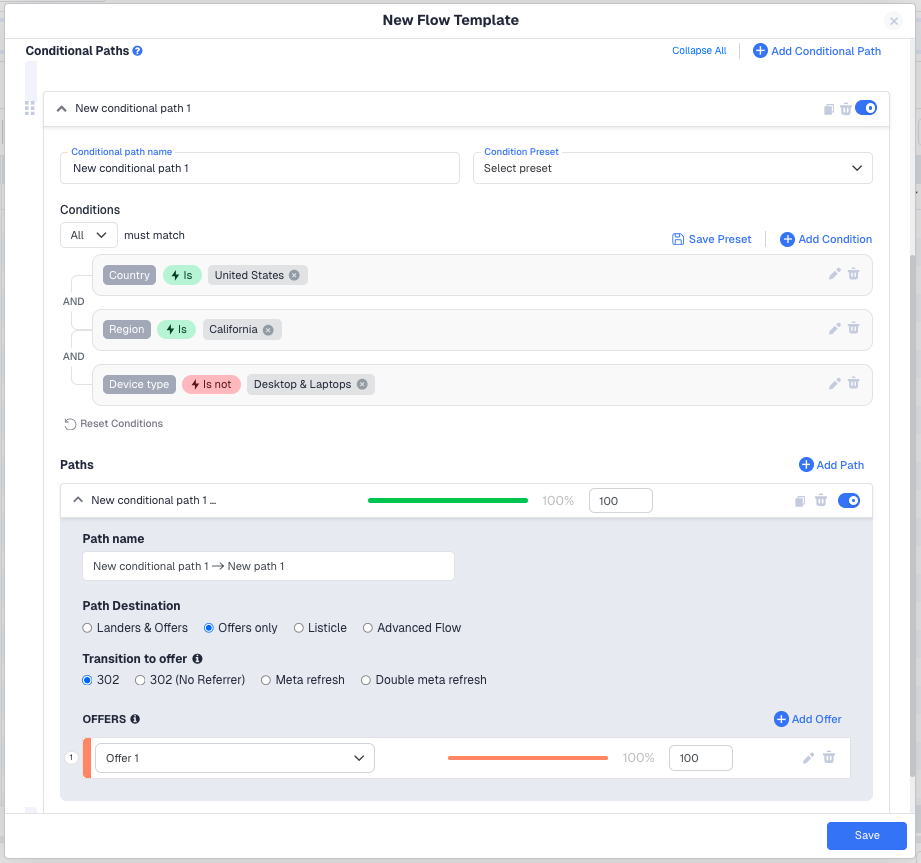Click the green path weight bar
The width and height of the screenshot is (921, 863).
[x=447, y=500]
